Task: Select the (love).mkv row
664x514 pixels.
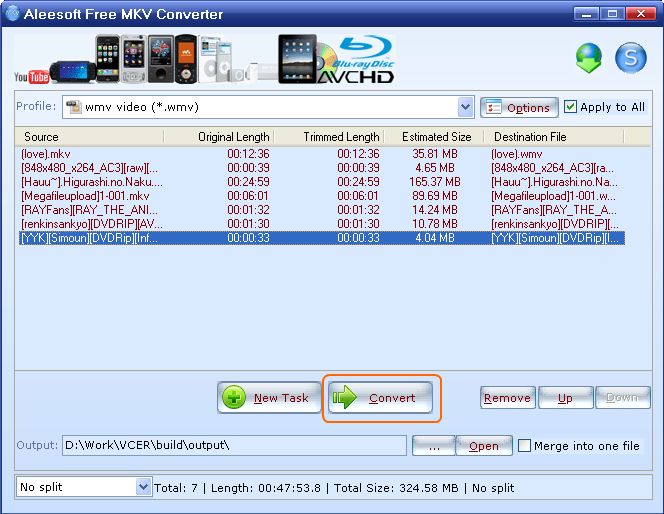Action: tap(322, 154)
